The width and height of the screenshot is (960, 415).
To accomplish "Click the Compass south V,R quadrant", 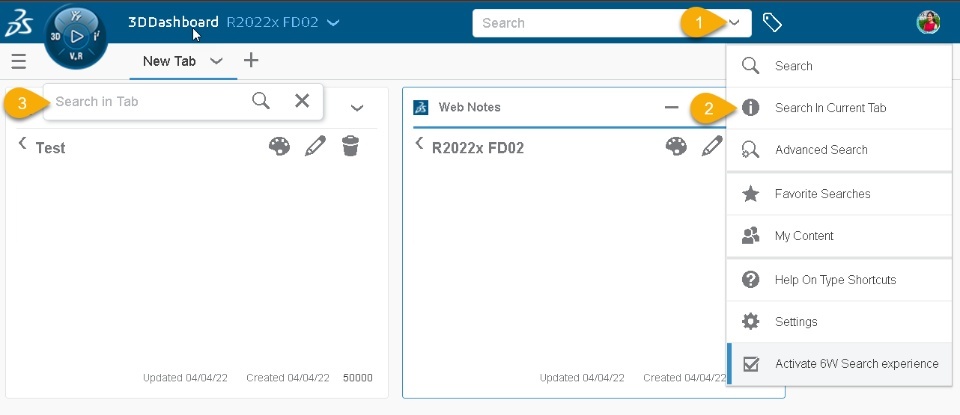I will point(77,57).
